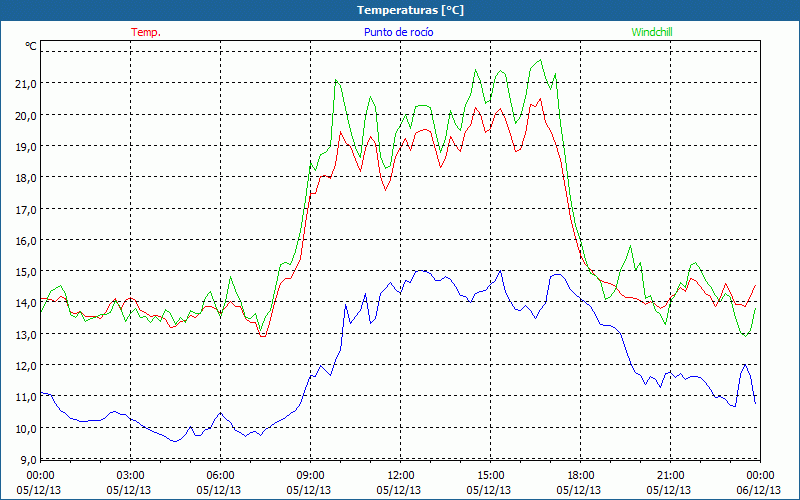Select the green Windchill legend label
This screenshot has height=500, width=800.
point(652,32)
